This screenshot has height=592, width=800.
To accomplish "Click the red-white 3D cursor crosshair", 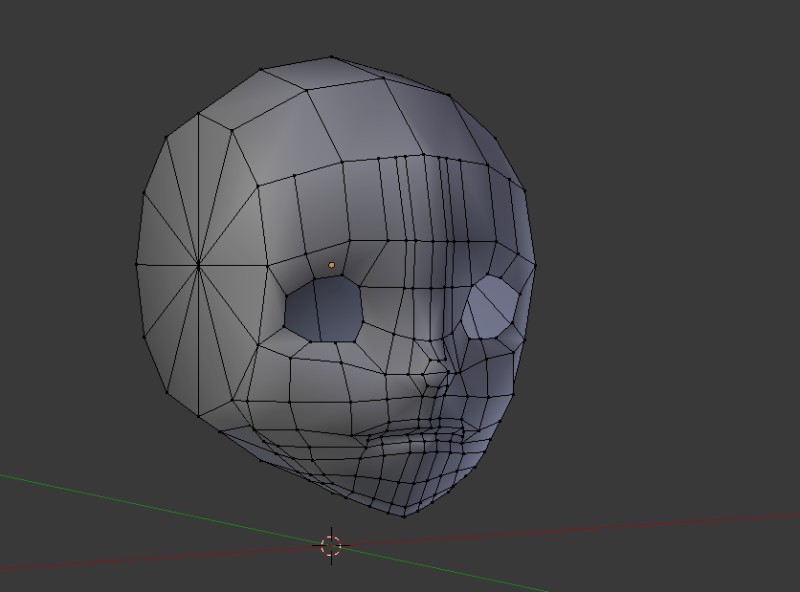I will coord(332,545).
